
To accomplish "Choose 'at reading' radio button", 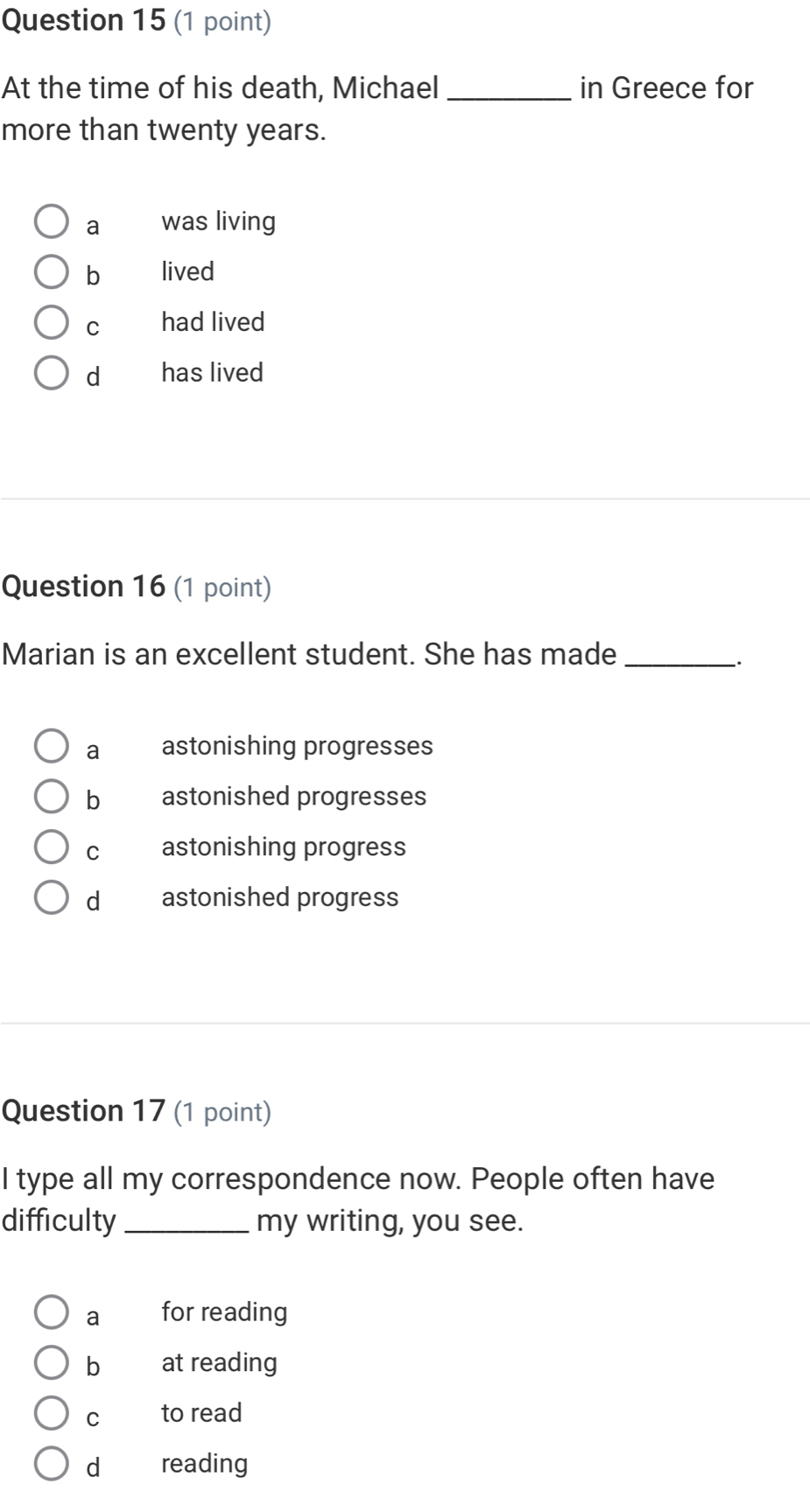I will 52,1363.
